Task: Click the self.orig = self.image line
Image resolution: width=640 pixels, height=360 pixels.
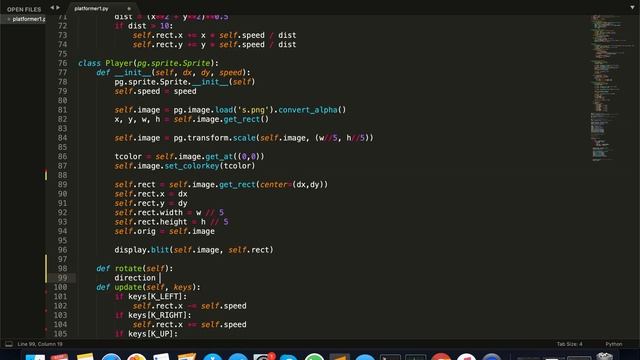Action: pyautogui.click(x=164, y=231)
